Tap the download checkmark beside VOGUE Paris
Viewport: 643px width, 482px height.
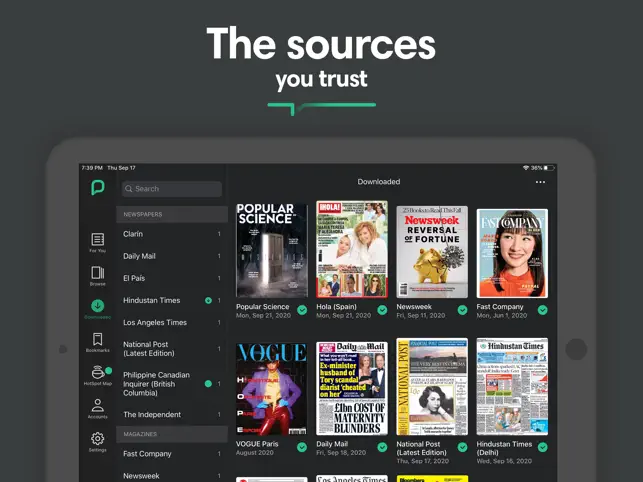point(302,447)
